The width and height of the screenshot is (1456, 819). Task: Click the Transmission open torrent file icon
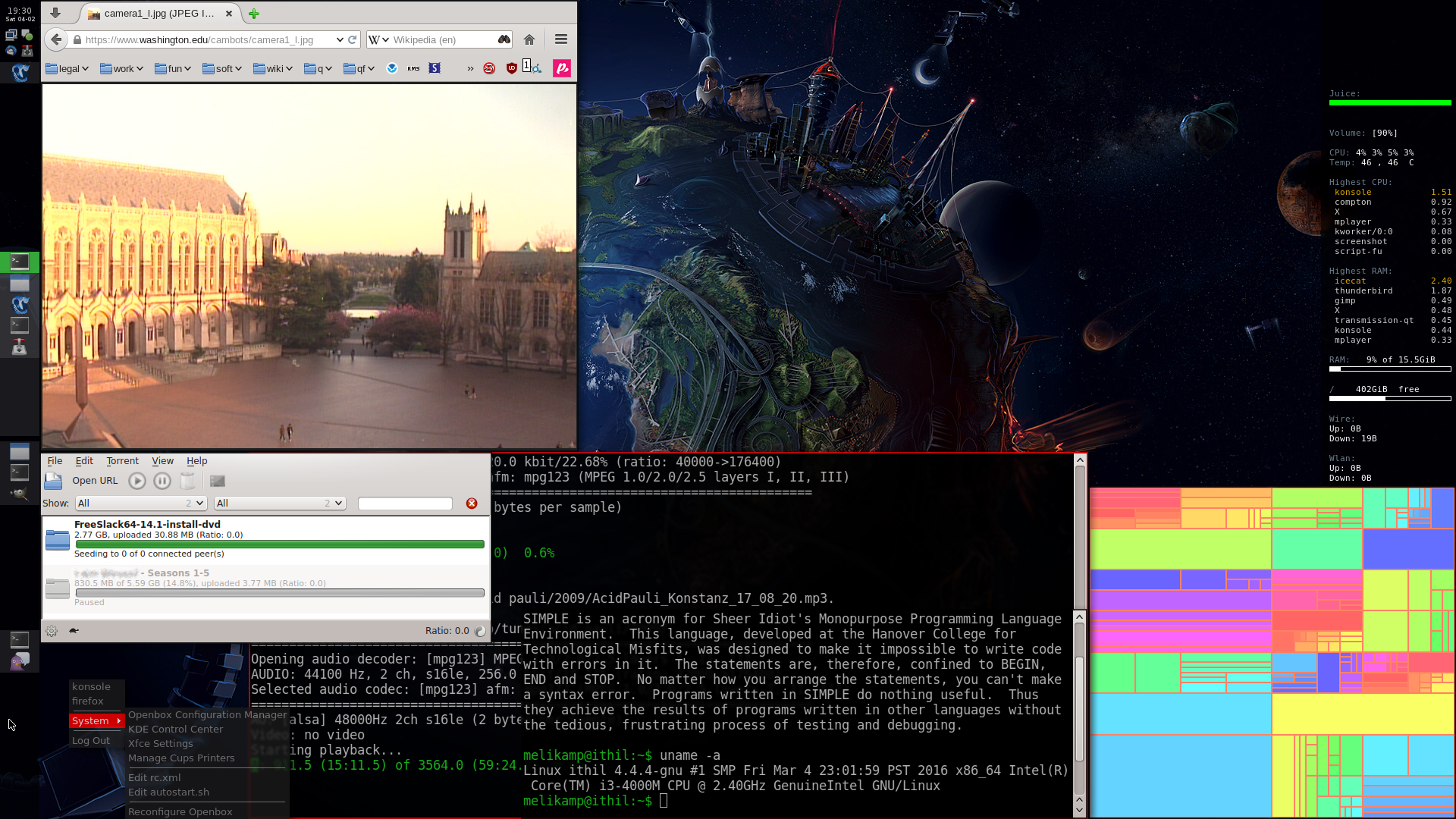coord(53,481)
